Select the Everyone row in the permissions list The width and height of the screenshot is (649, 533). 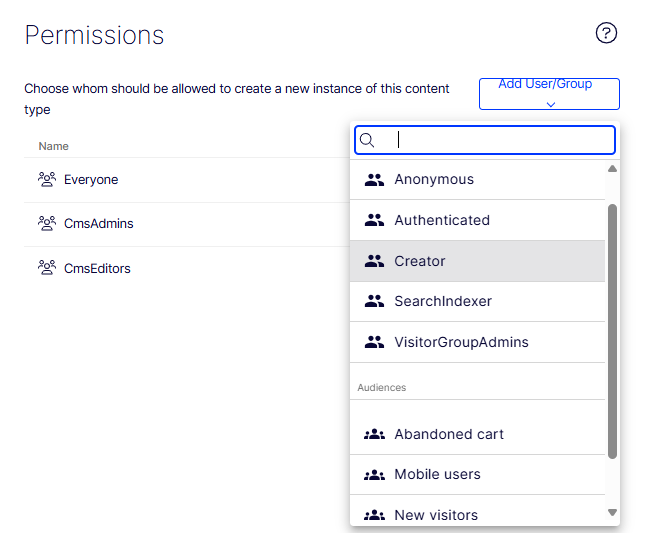click(x=91, y=180)
